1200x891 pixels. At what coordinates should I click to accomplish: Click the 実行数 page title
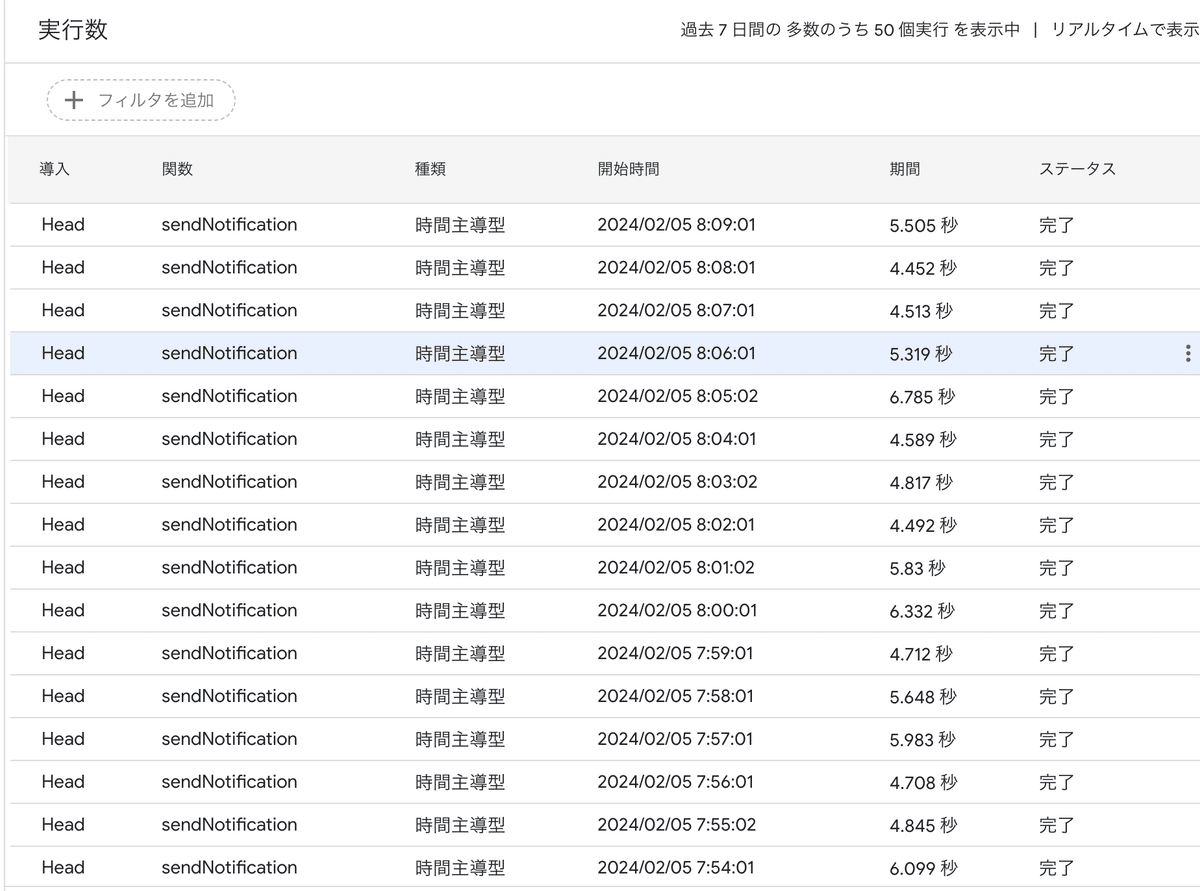pos(73,30)
